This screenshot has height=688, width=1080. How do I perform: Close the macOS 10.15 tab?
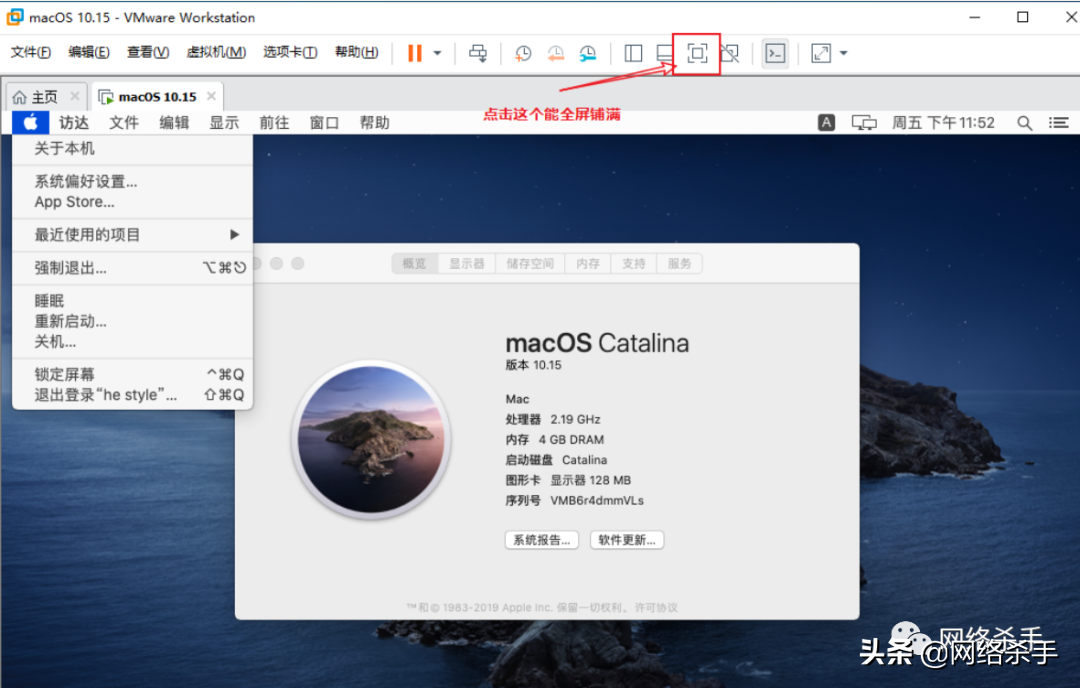tap(211, 96)
